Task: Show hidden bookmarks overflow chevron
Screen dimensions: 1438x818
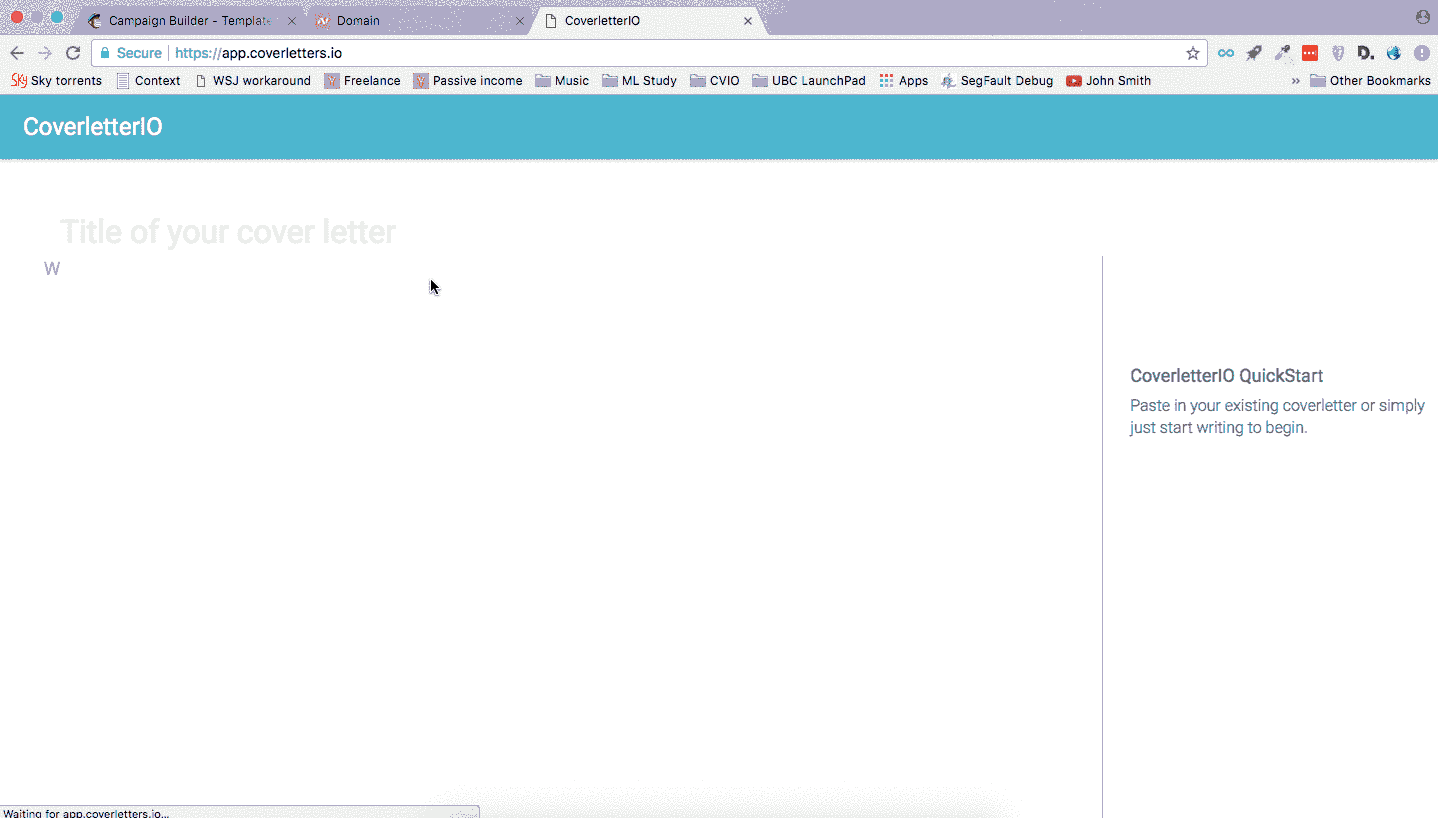Action: (x=1296, y=81)
